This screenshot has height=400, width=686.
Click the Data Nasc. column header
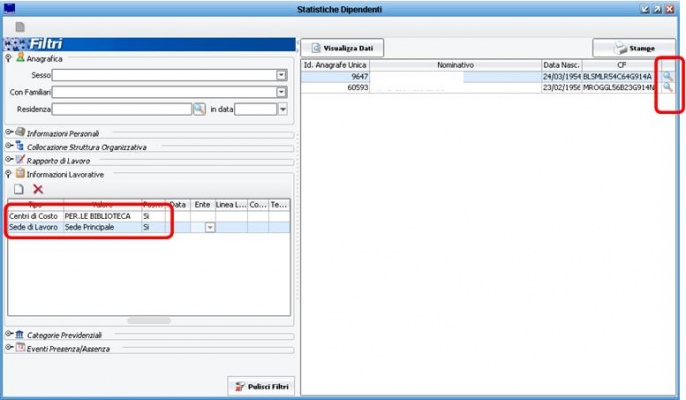562,65
